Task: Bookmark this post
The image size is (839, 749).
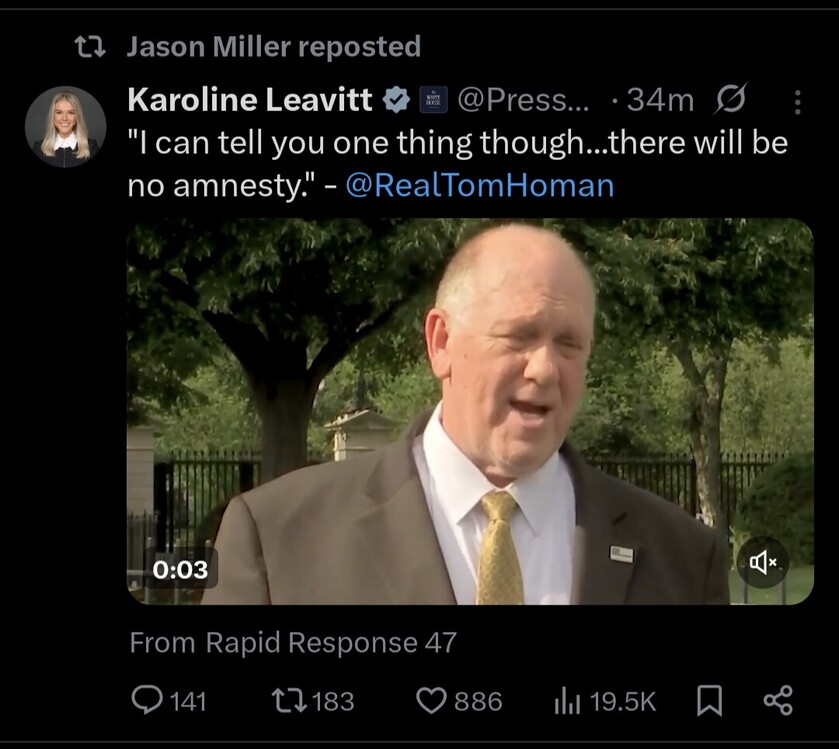Action: pyautogui.click(x=708, y=701)
